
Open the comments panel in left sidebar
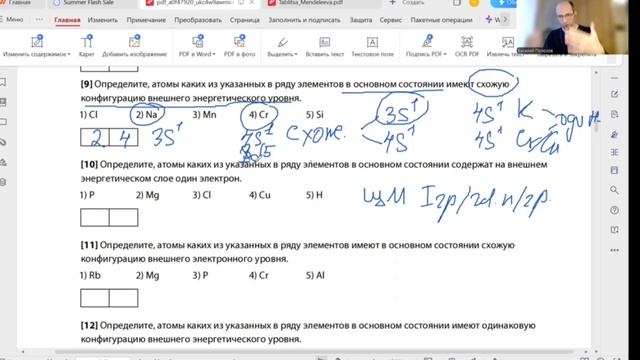[x=3, y=122]
